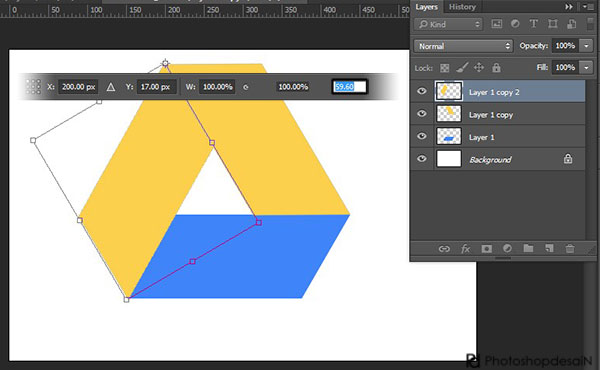Hide the Background layer eye
The width and height of the screenshot is (600, 370).
422,158
